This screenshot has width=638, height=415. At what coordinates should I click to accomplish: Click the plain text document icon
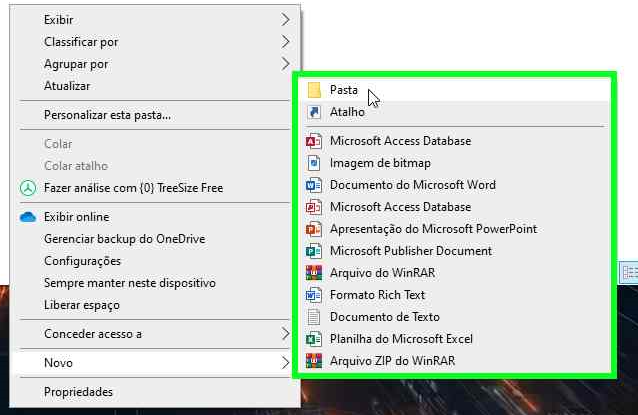click(314, 317)
